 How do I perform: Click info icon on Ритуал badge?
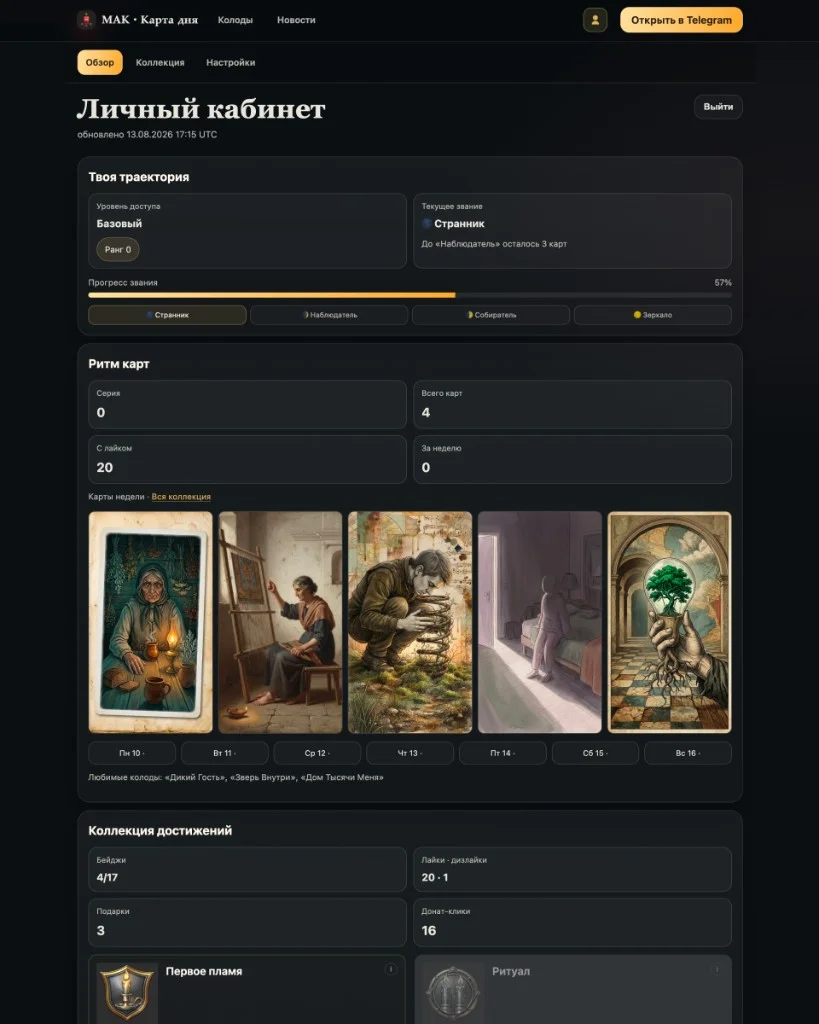coord(716,969)
